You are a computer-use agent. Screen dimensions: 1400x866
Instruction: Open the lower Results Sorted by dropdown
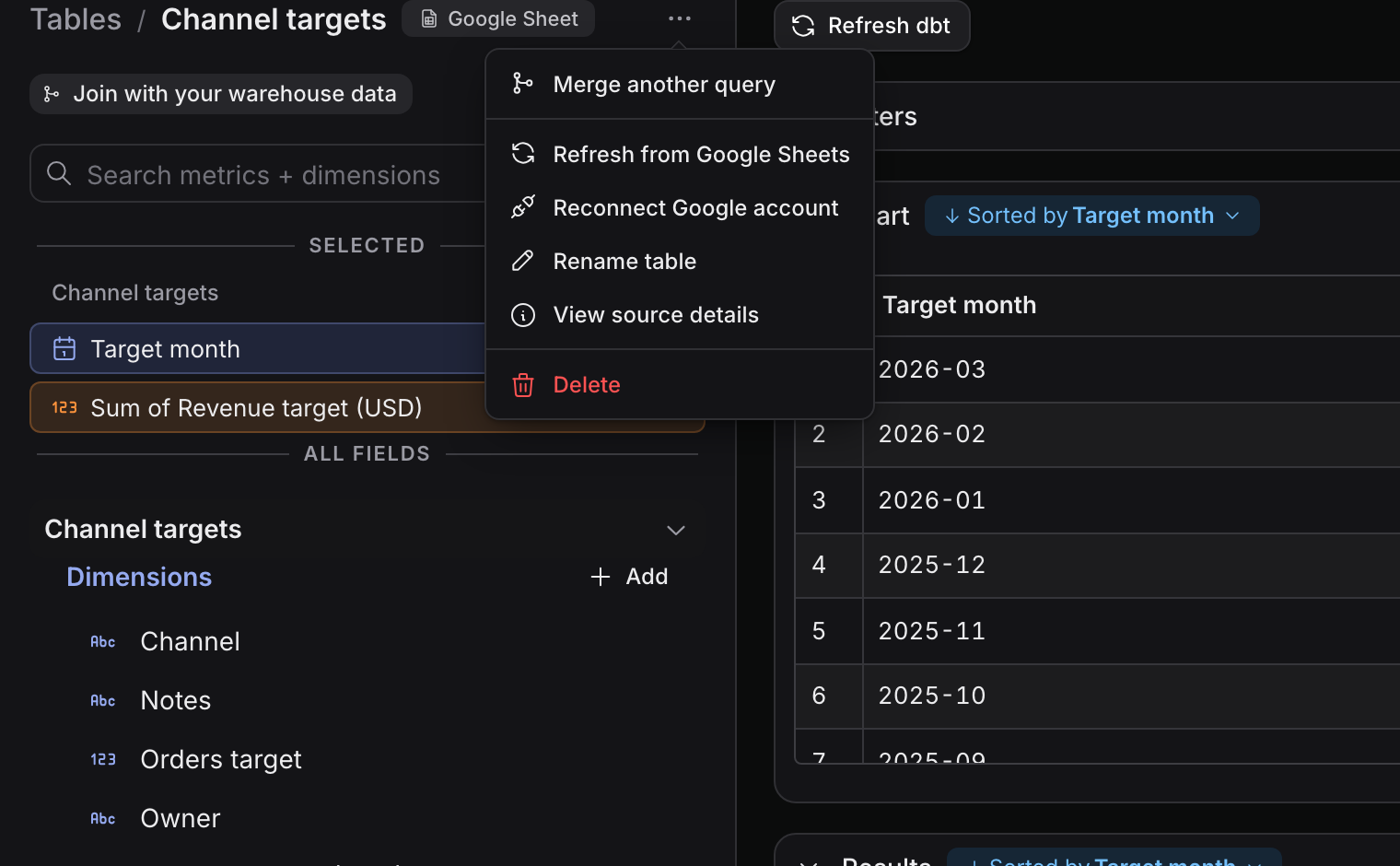1114,858
